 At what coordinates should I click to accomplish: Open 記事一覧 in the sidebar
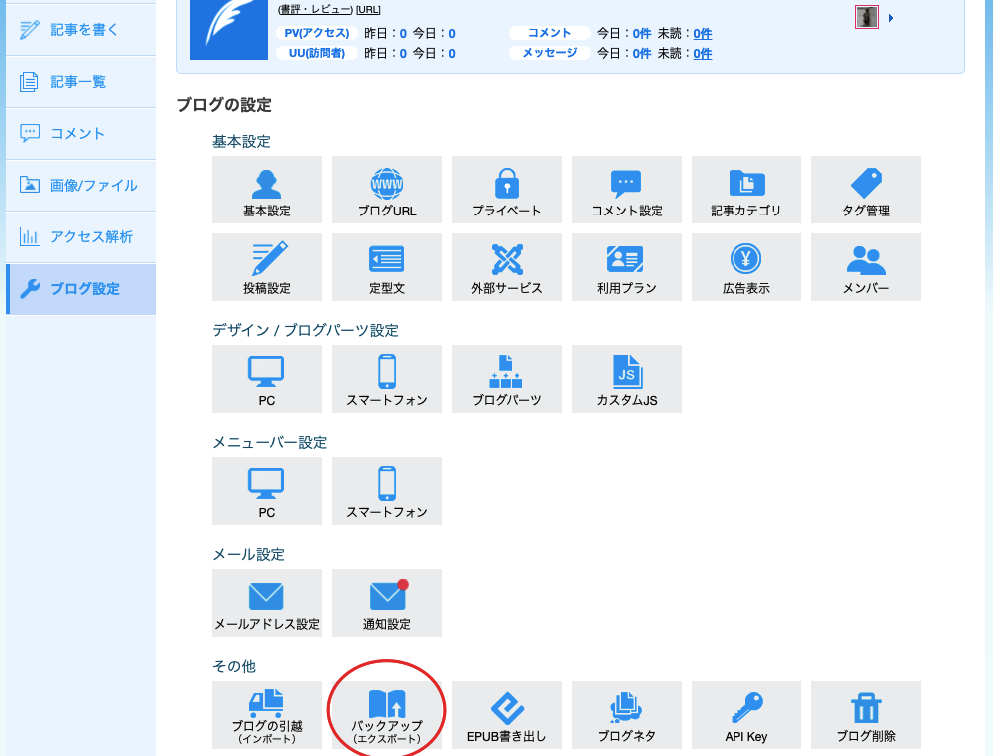click(81, 82)
